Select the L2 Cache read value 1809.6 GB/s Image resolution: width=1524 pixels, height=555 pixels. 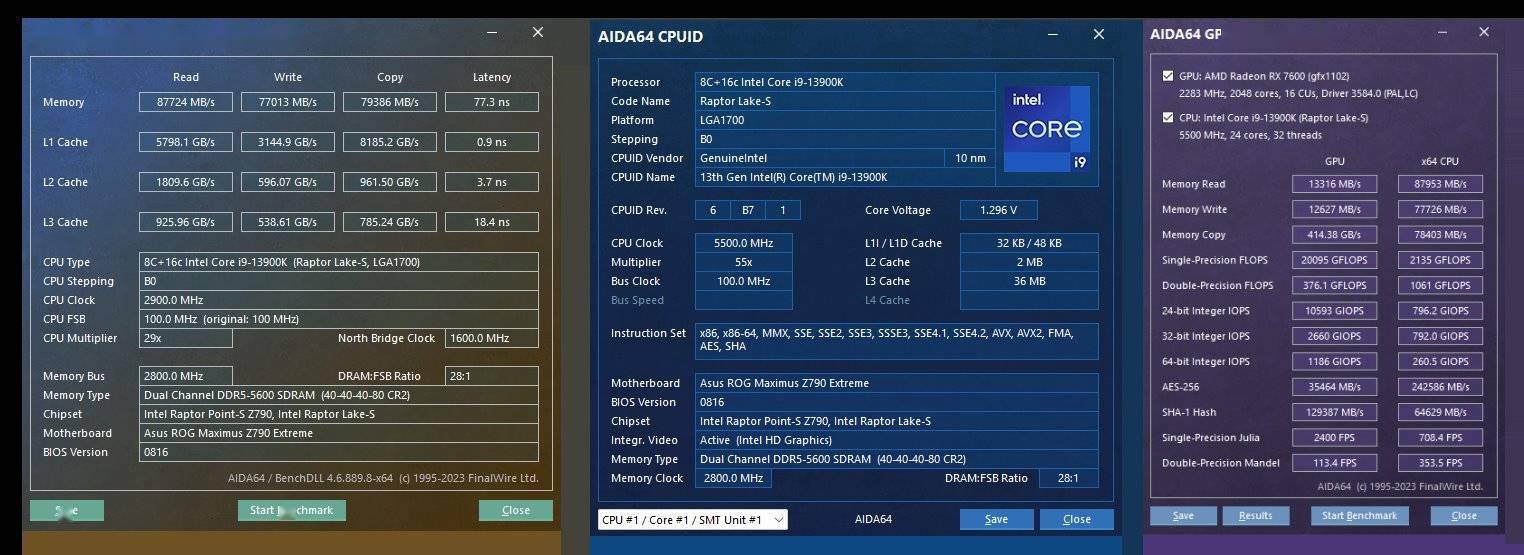[x=186, y=182]
